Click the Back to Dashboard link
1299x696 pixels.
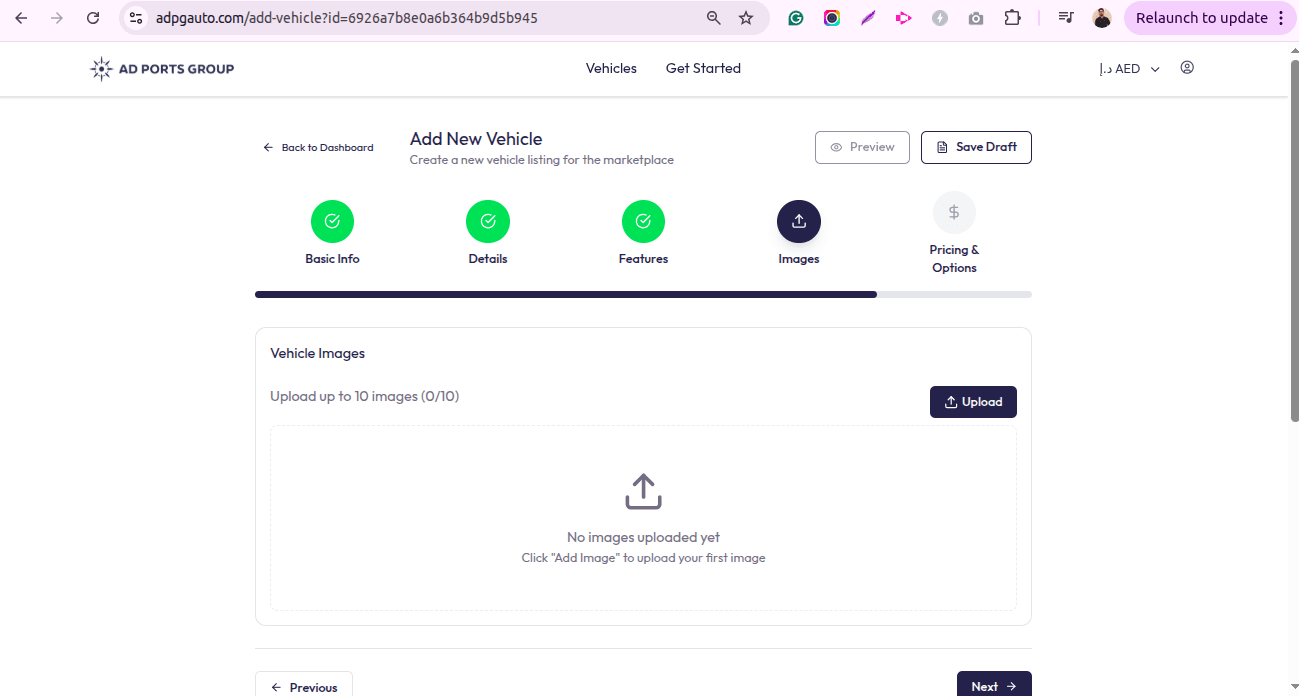click(318, 148)
